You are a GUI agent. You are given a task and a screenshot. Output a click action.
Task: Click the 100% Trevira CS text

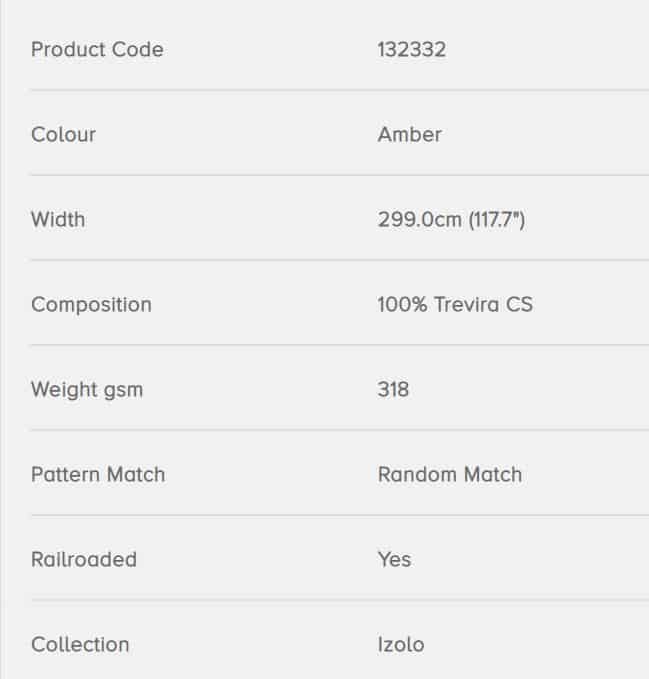[455, 304]
